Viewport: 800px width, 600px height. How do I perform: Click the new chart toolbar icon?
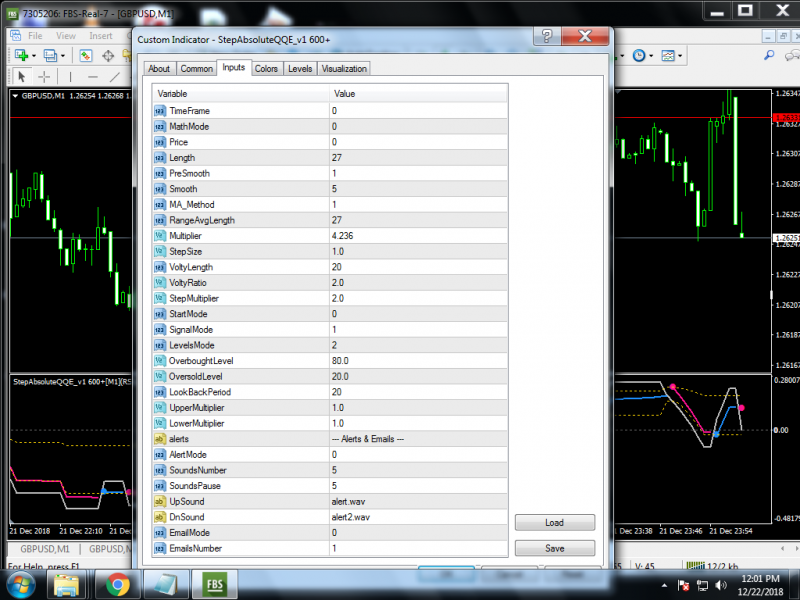click(21, 55)
